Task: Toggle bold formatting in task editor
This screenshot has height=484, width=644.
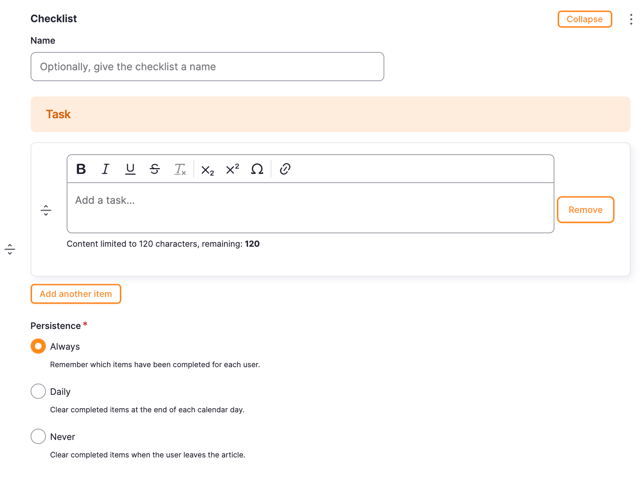Action: pyautogui.click(x=81, y=169)
